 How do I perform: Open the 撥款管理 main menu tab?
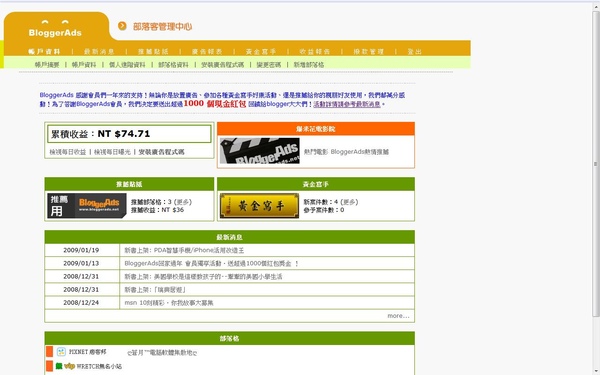(368, 52)
